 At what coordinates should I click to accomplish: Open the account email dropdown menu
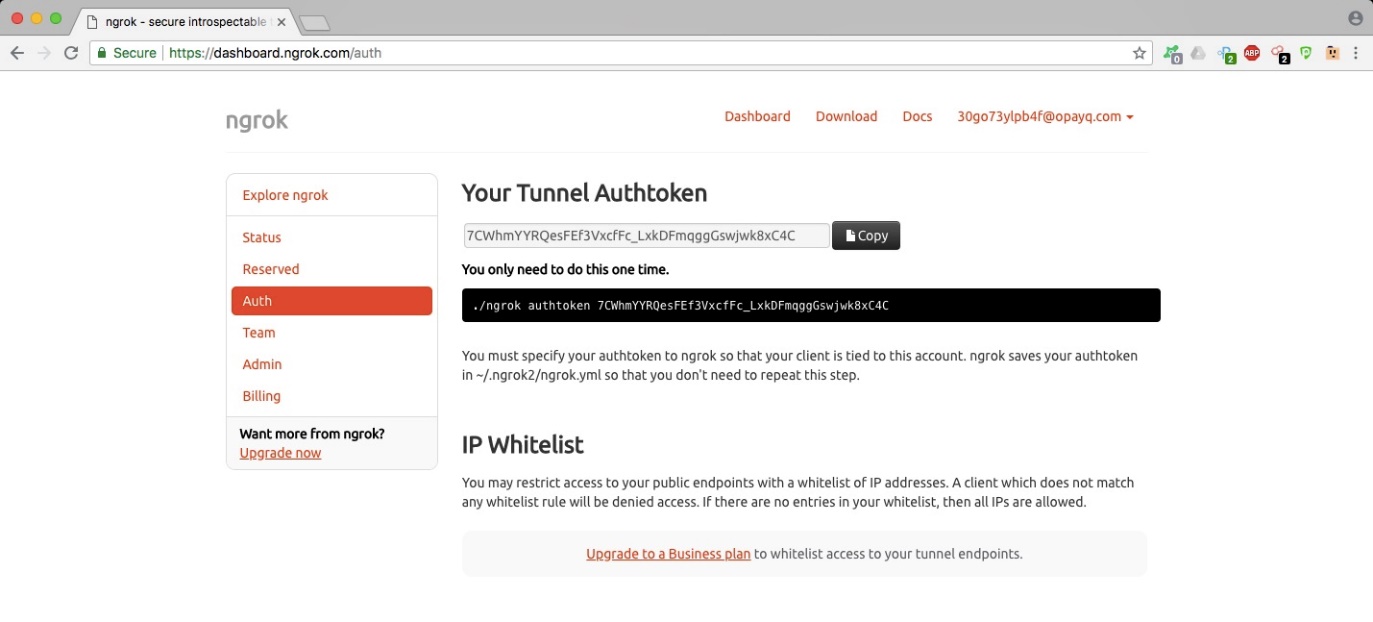coord(1045,116)
